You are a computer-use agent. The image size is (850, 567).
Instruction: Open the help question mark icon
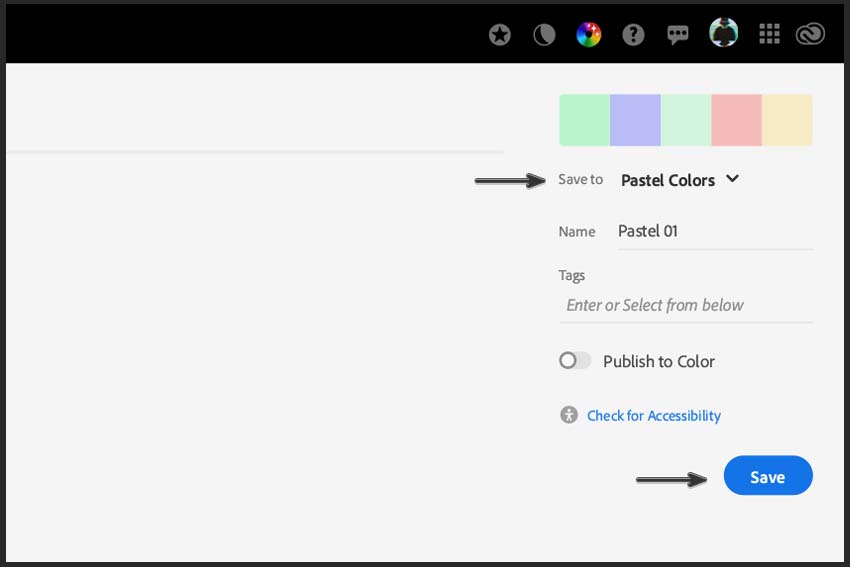click(633, 35)
